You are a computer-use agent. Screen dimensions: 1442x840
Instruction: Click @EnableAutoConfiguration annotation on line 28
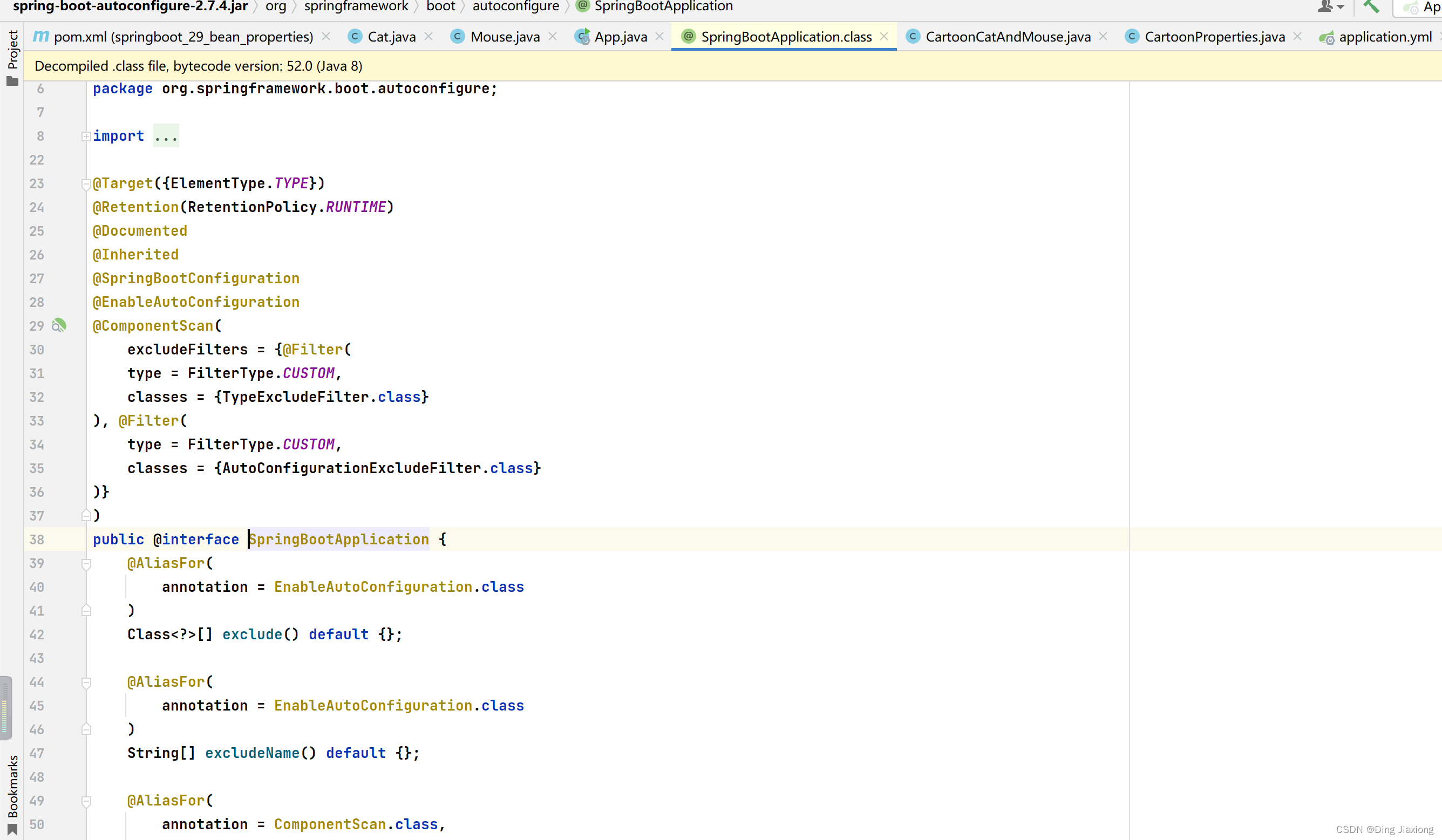(x=196, y=302)
